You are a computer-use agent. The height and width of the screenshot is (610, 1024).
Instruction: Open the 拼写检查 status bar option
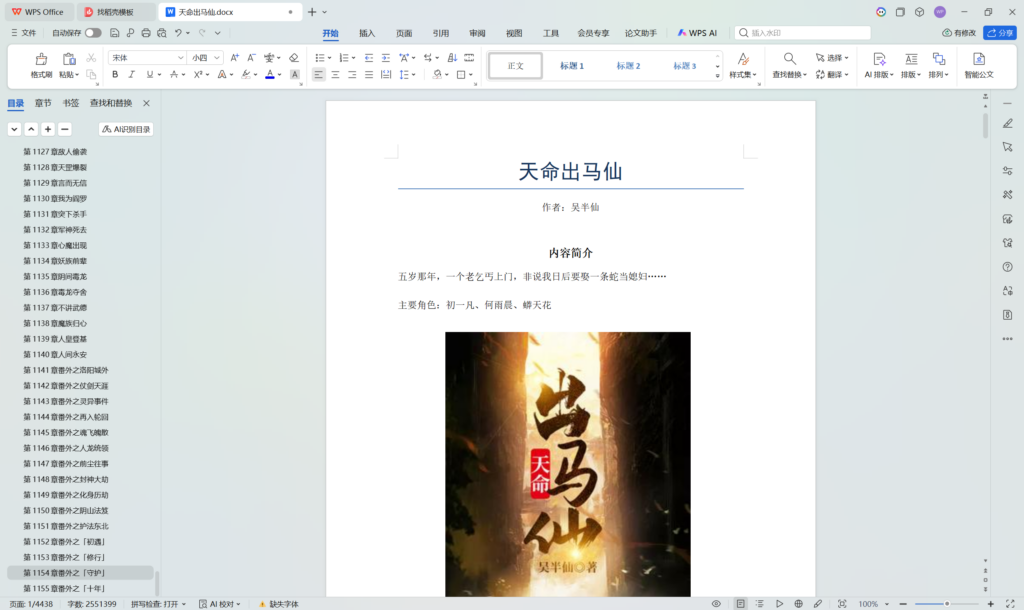pyautogui.click(x=160, y=604)
